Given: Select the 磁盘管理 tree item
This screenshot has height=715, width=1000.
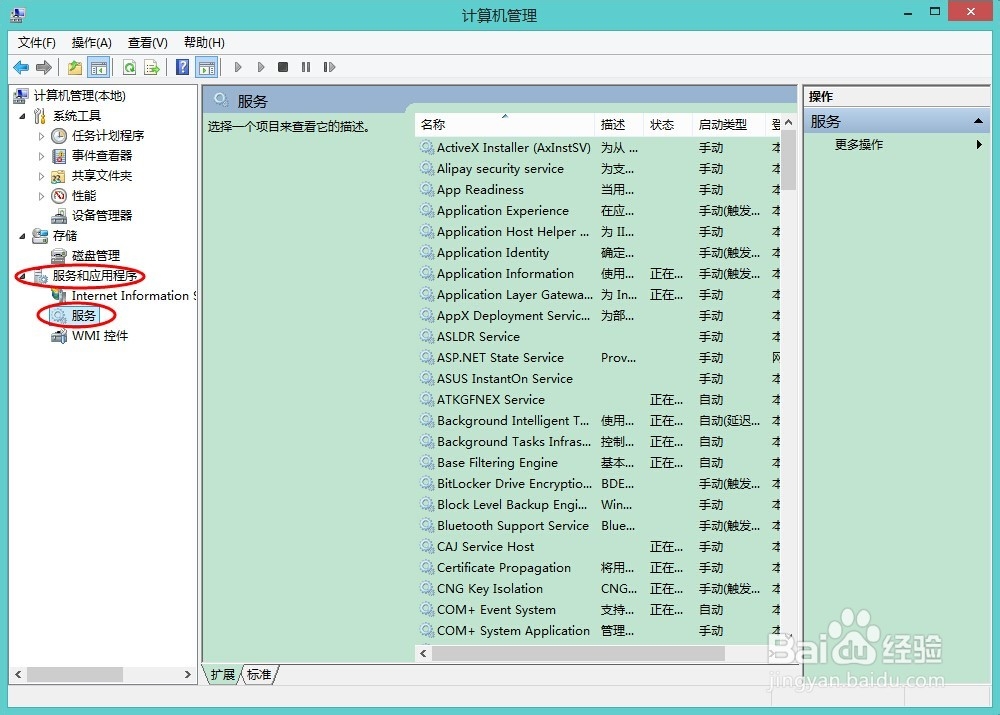Looking at the screenshot, I should coord(96,255).
